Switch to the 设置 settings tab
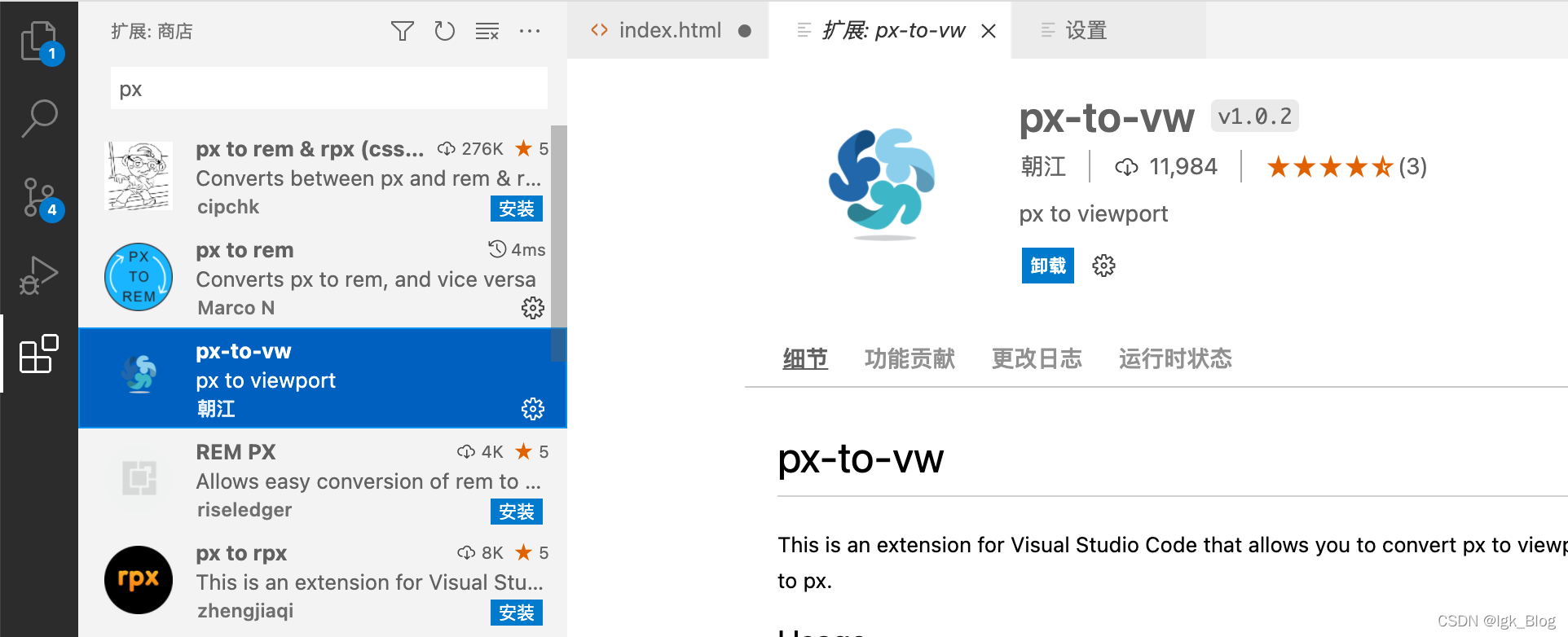This screenshot has height=637, width=1568. click(x=1108, y=30)
